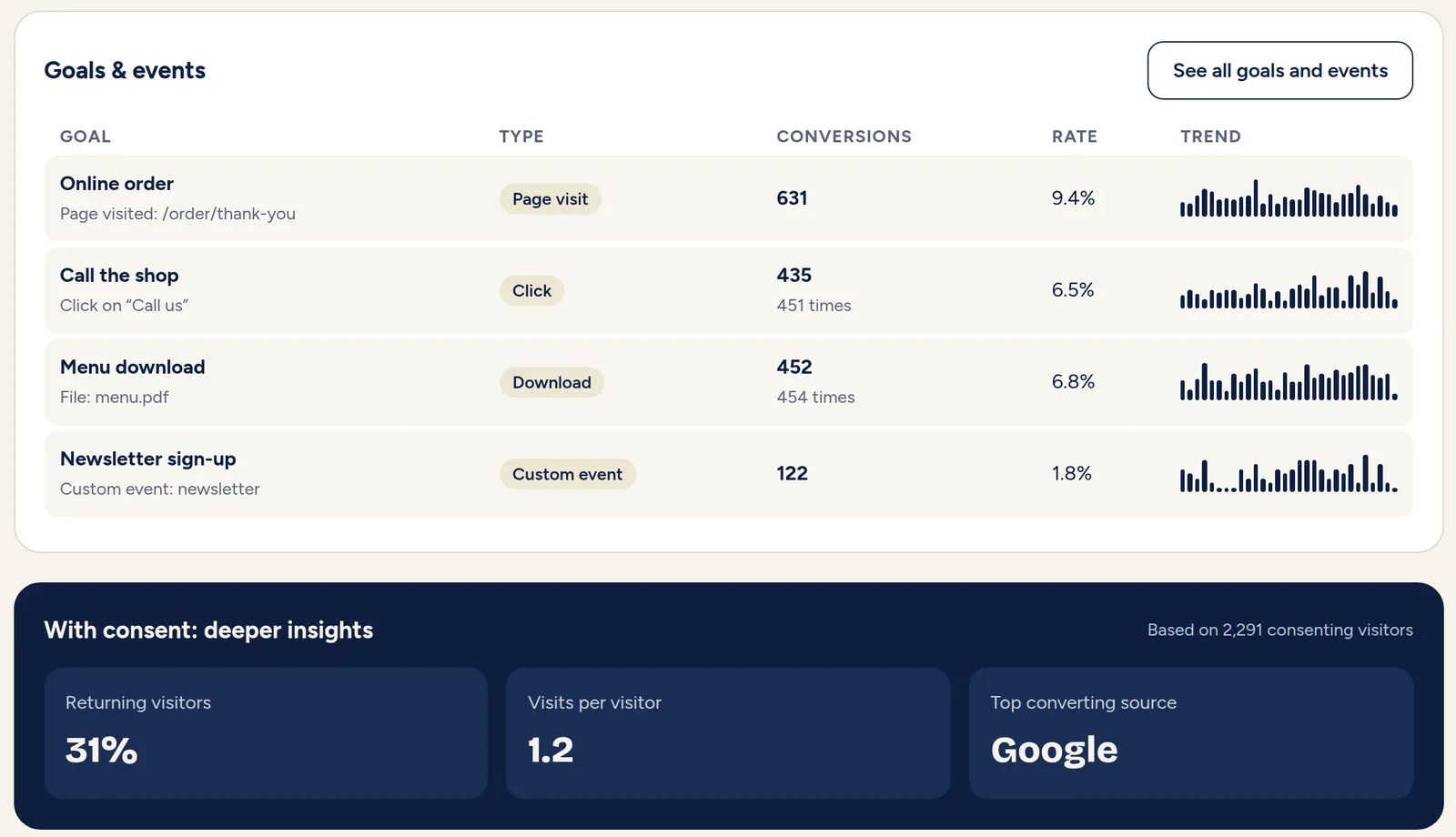Open 'See all goals and events' button
Viewport: 1456px width, 837px height.
(x=1279, y=70)
